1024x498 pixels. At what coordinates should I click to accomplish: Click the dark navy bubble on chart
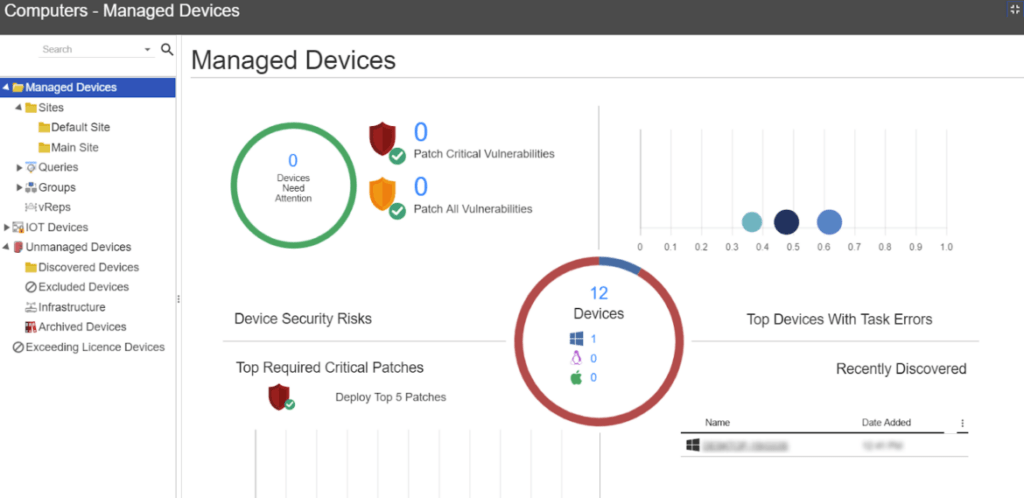coord(787,222)
